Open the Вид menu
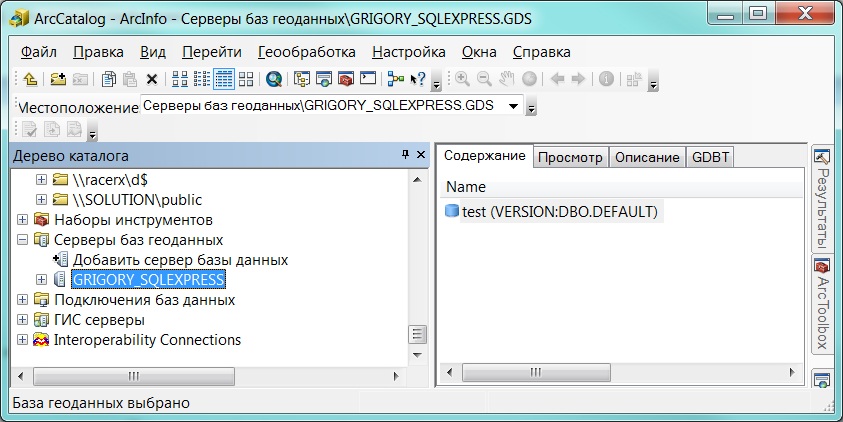Image resolution: width=843 pixels, height=422 pixels. (x=153, y=52)
